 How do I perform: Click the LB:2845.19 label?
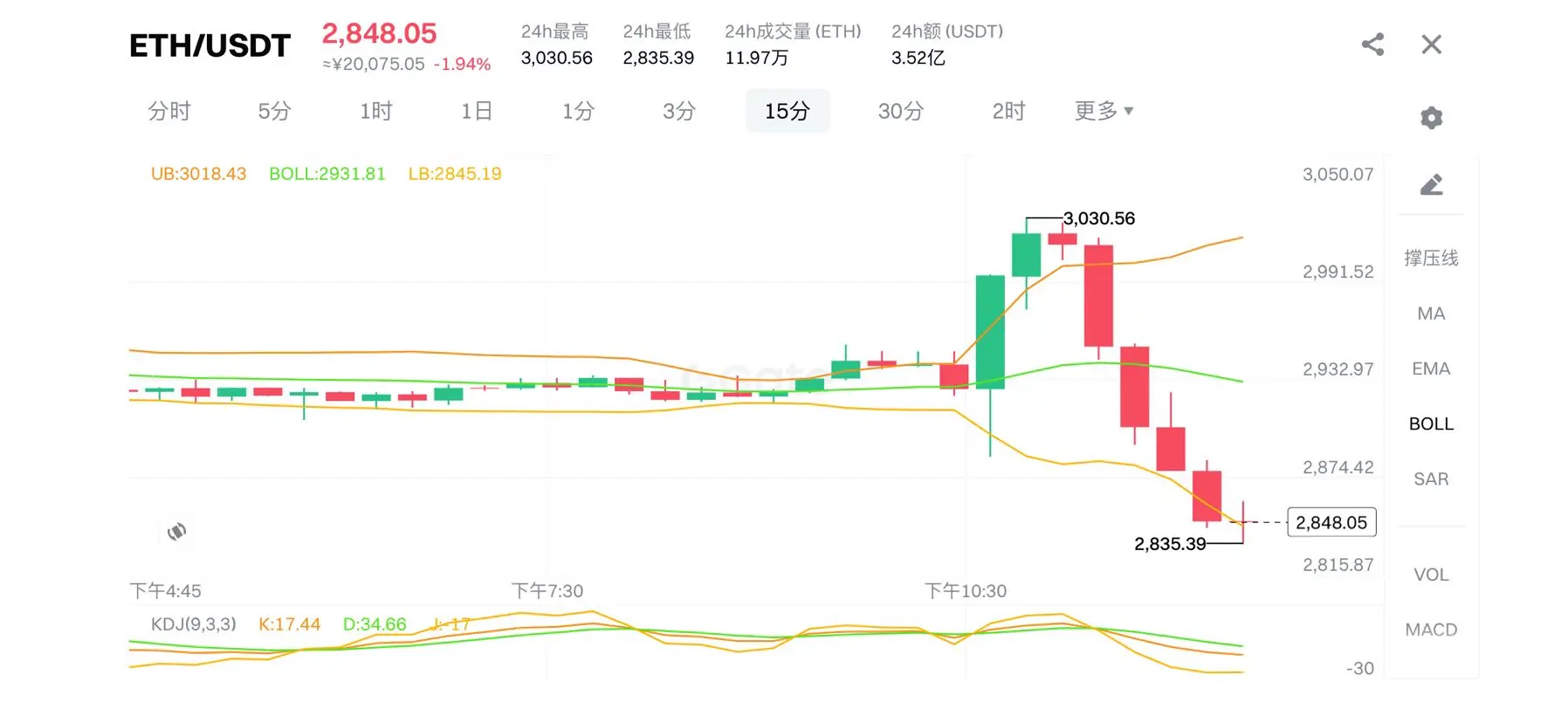[455, 174]
